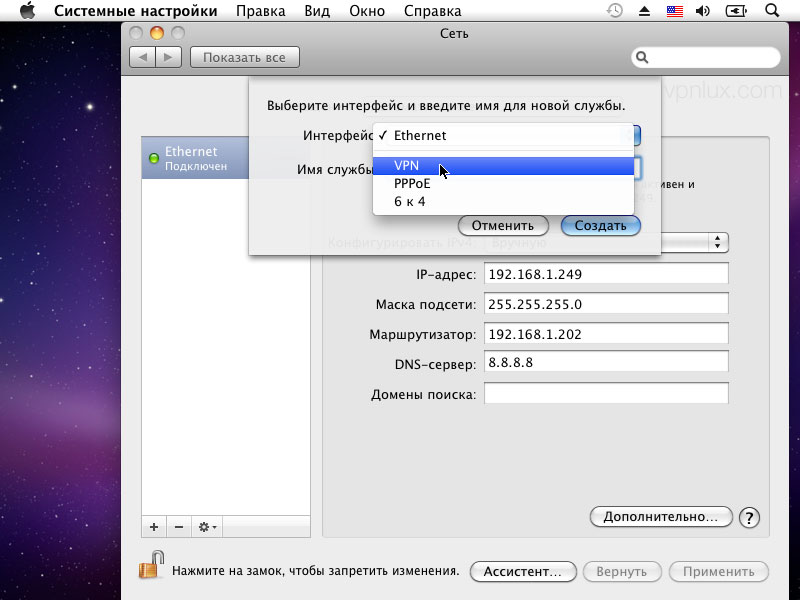Screen dimensions: 800x600
Task: Open the Apple menu
Action: coord(26,11)
